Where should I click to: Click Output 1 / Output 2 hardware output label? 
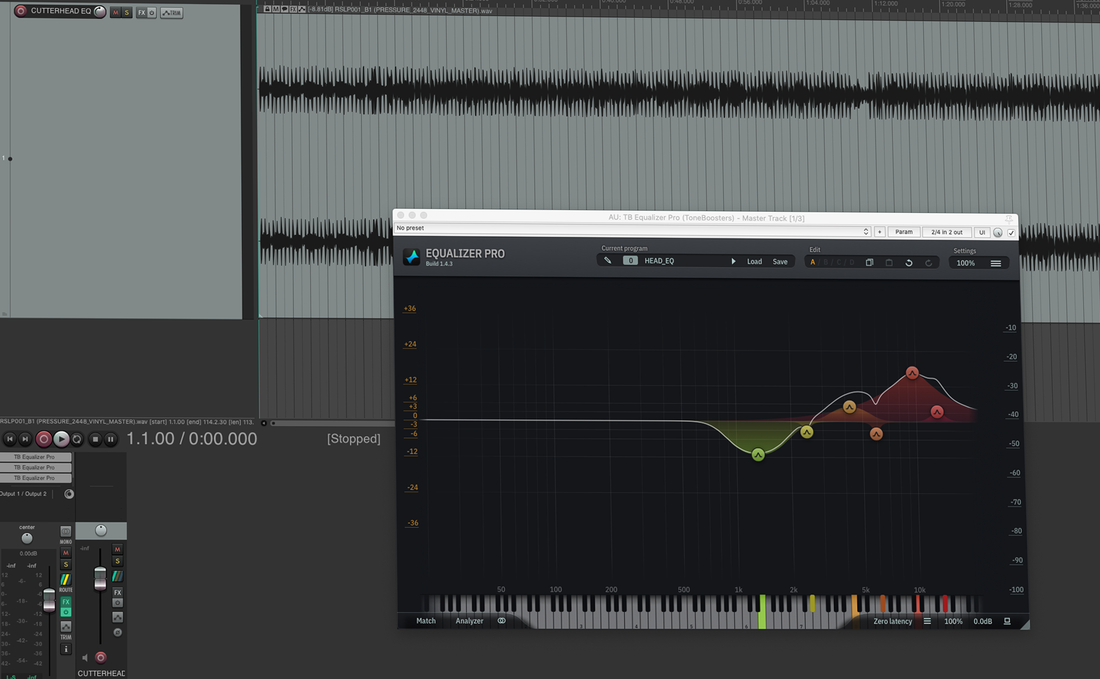24,494
